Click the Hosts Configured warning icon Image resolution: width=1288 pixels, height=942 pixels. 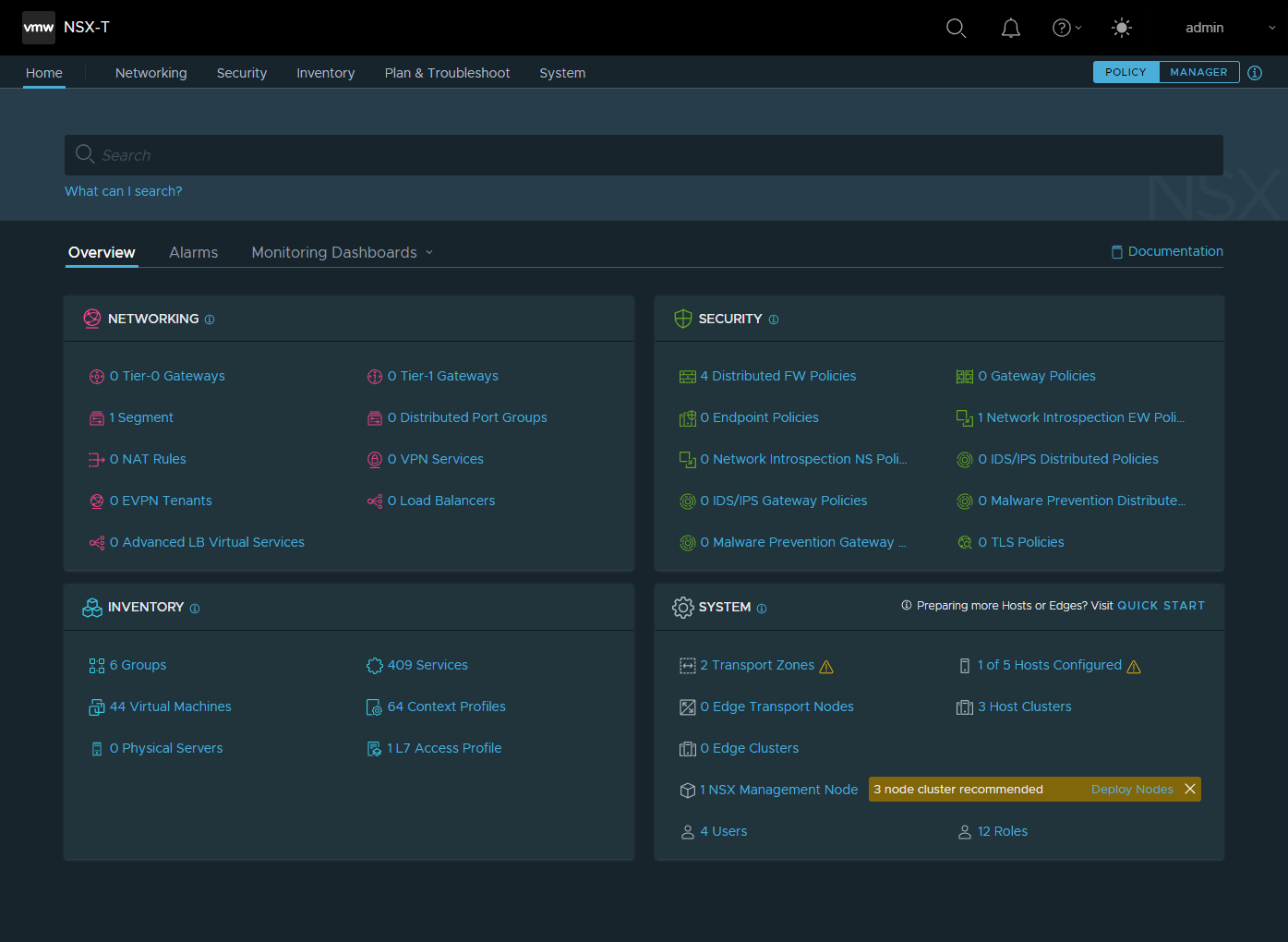(x=1134, y=667)
